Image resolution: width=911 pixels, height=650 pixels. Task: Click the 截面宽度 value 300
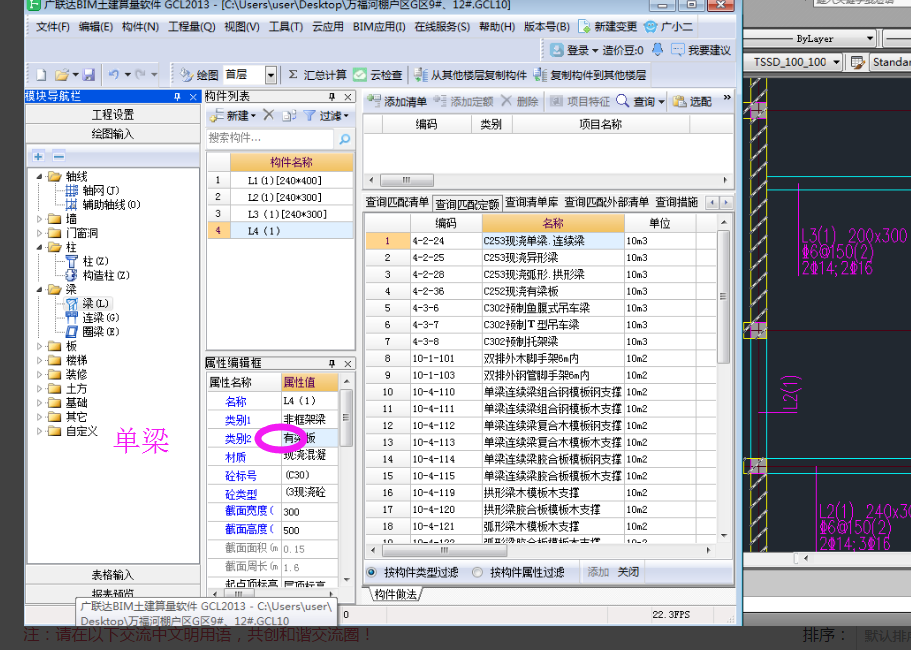pyautogui.click(x=309, y=512)
